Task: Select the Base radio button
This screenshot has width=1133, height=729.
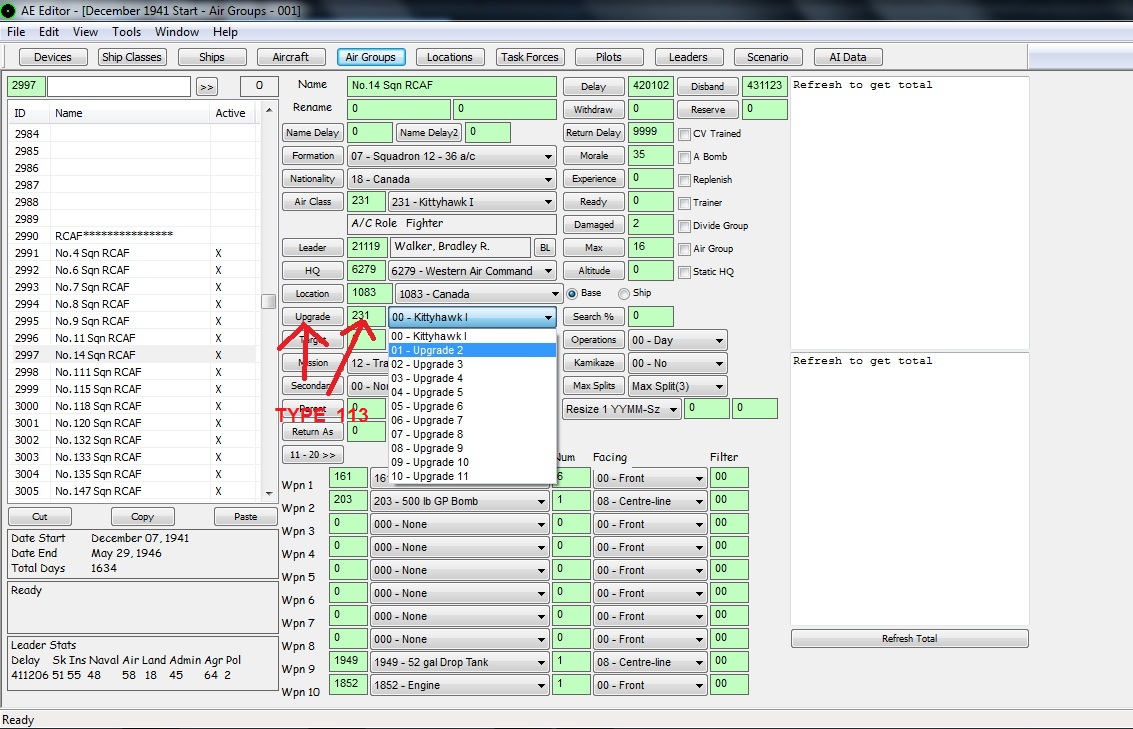Action: pos(572,293)
